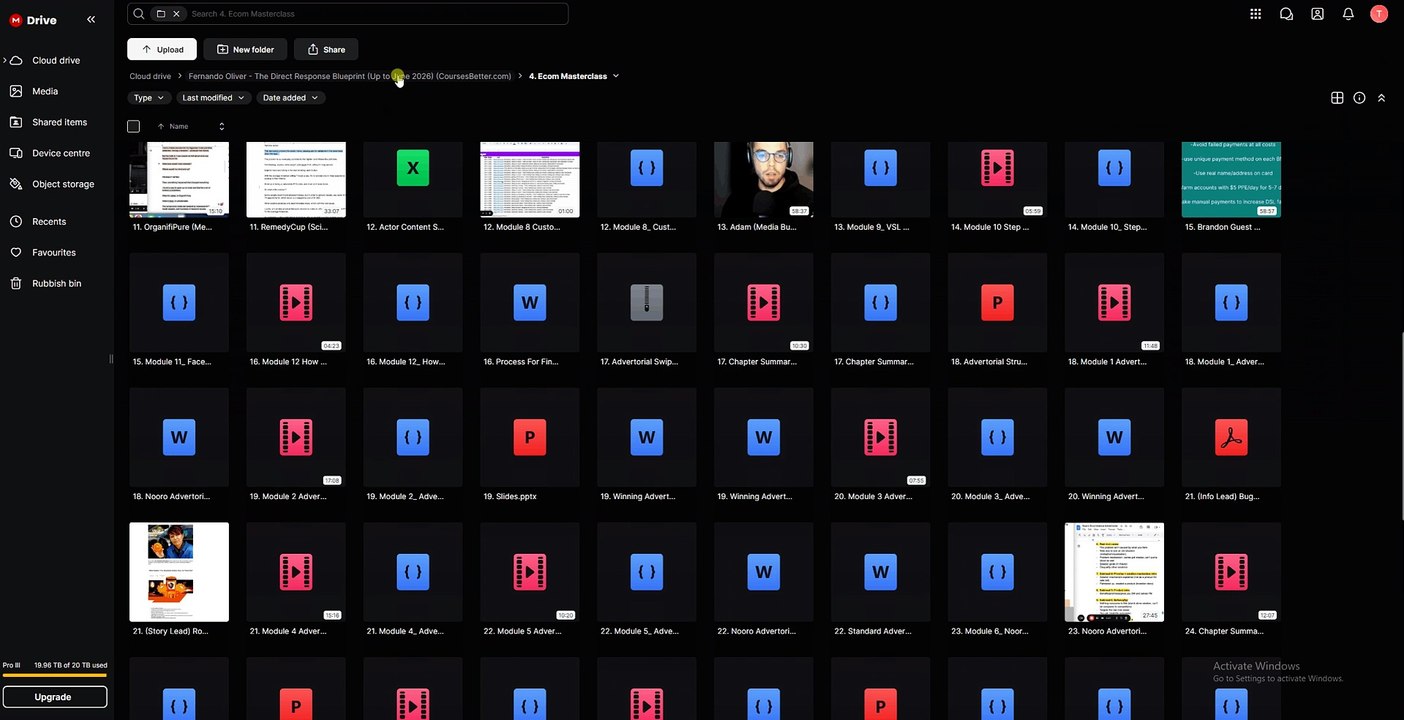Open the 17. Advertorial Swip... zip archive
The width and height of the screenshot is (1404, 720).
pos(647,302)
